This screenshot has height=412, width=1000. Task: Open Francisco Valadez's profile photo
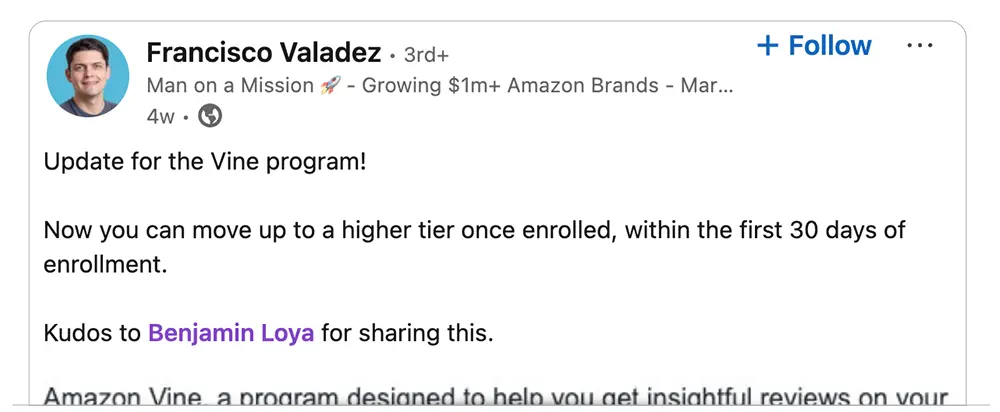[87, 76]
